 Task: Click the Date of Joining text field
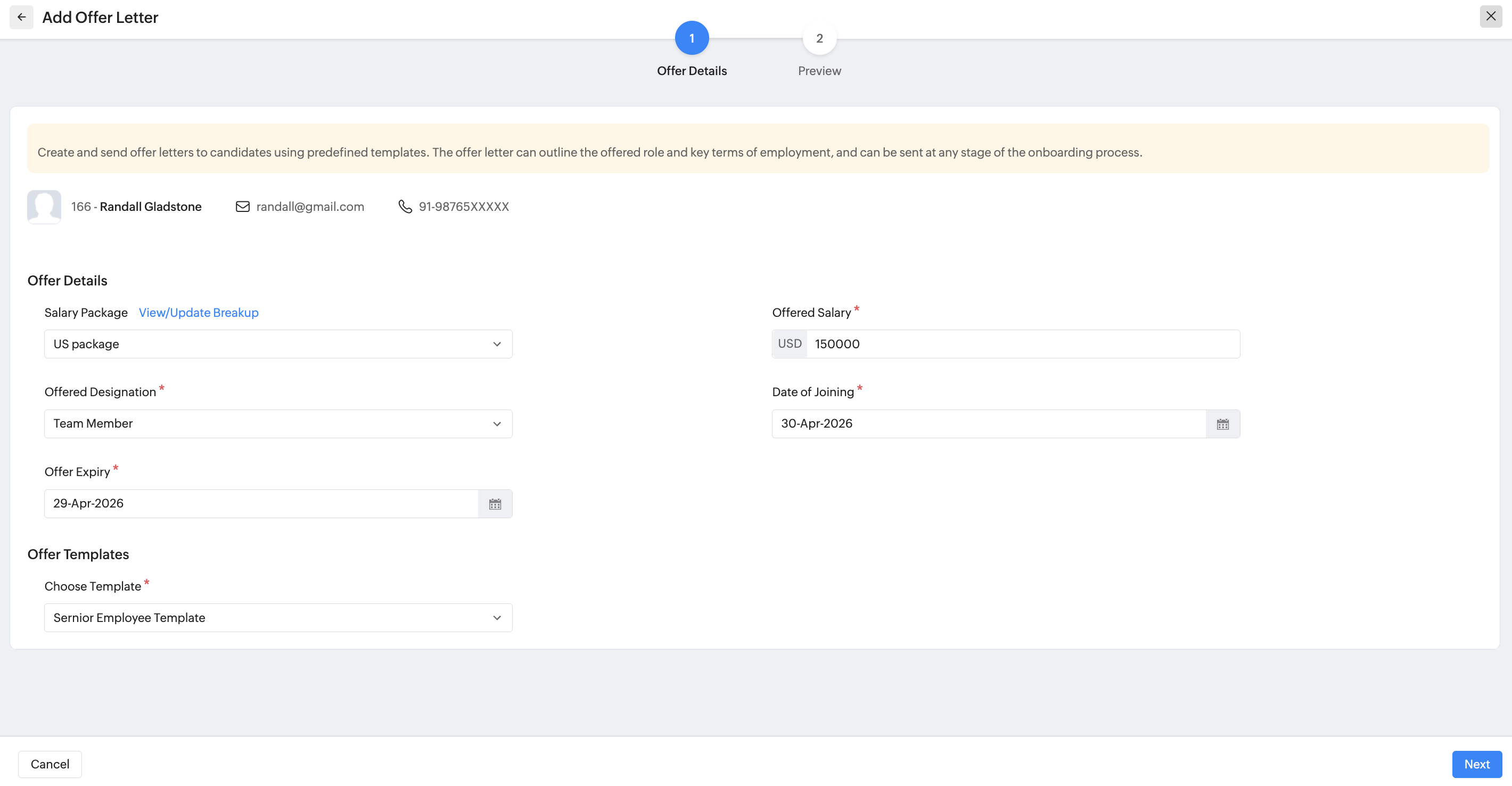tap(989, 424)
